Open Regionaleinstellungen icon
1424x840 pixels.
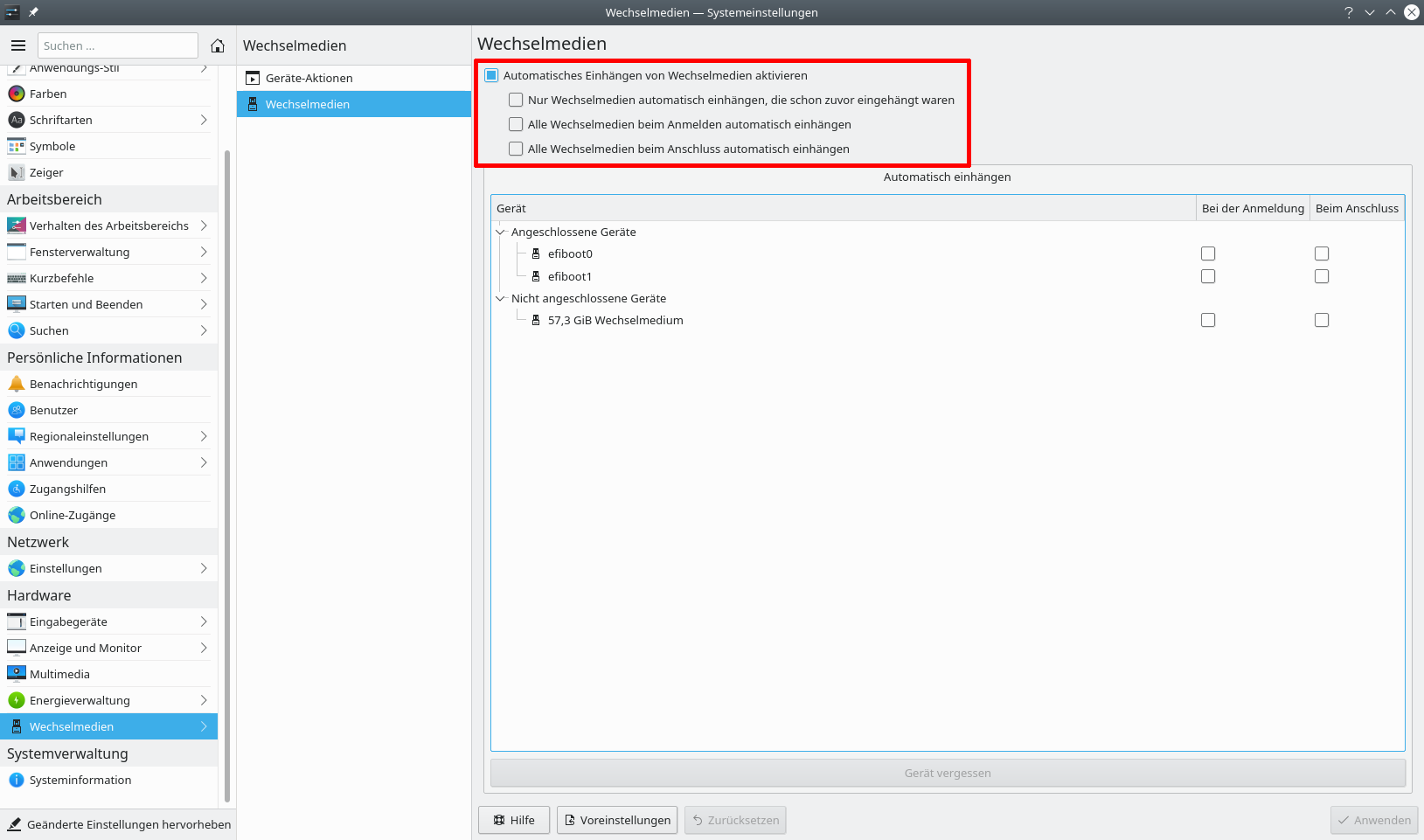coord(17,436)
